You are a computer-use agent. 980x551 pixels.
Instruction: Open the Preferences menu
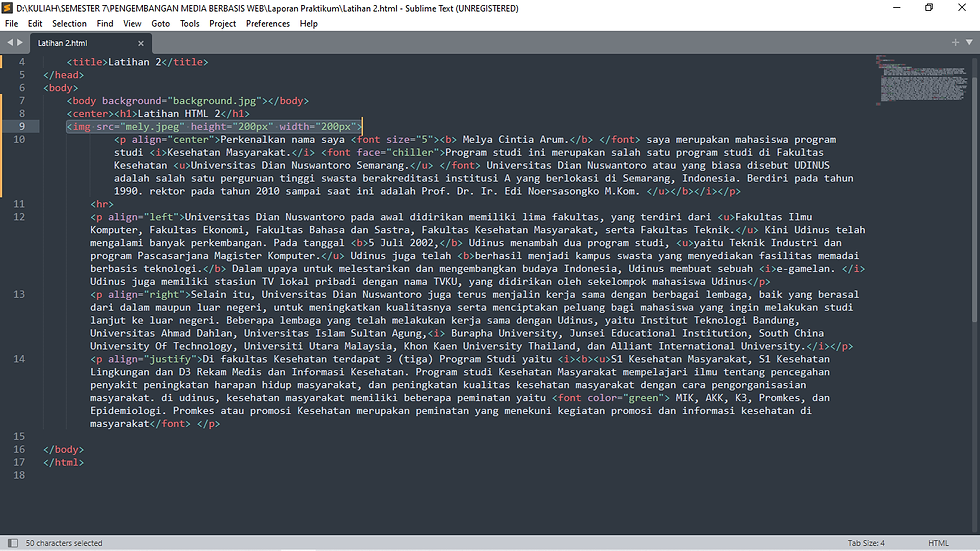point(268,24)
